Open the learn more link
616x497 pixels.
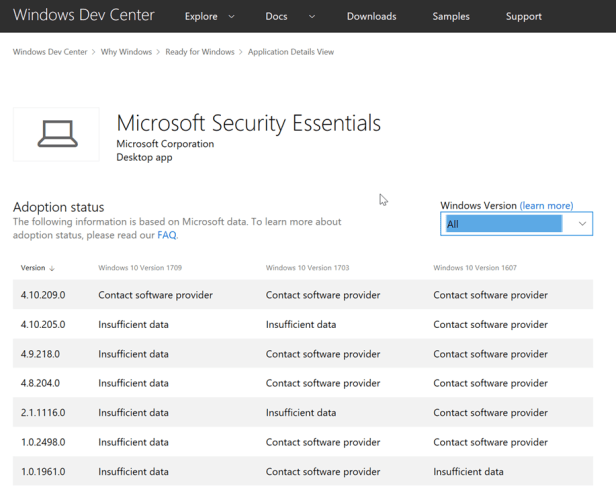tap(546, 205)
